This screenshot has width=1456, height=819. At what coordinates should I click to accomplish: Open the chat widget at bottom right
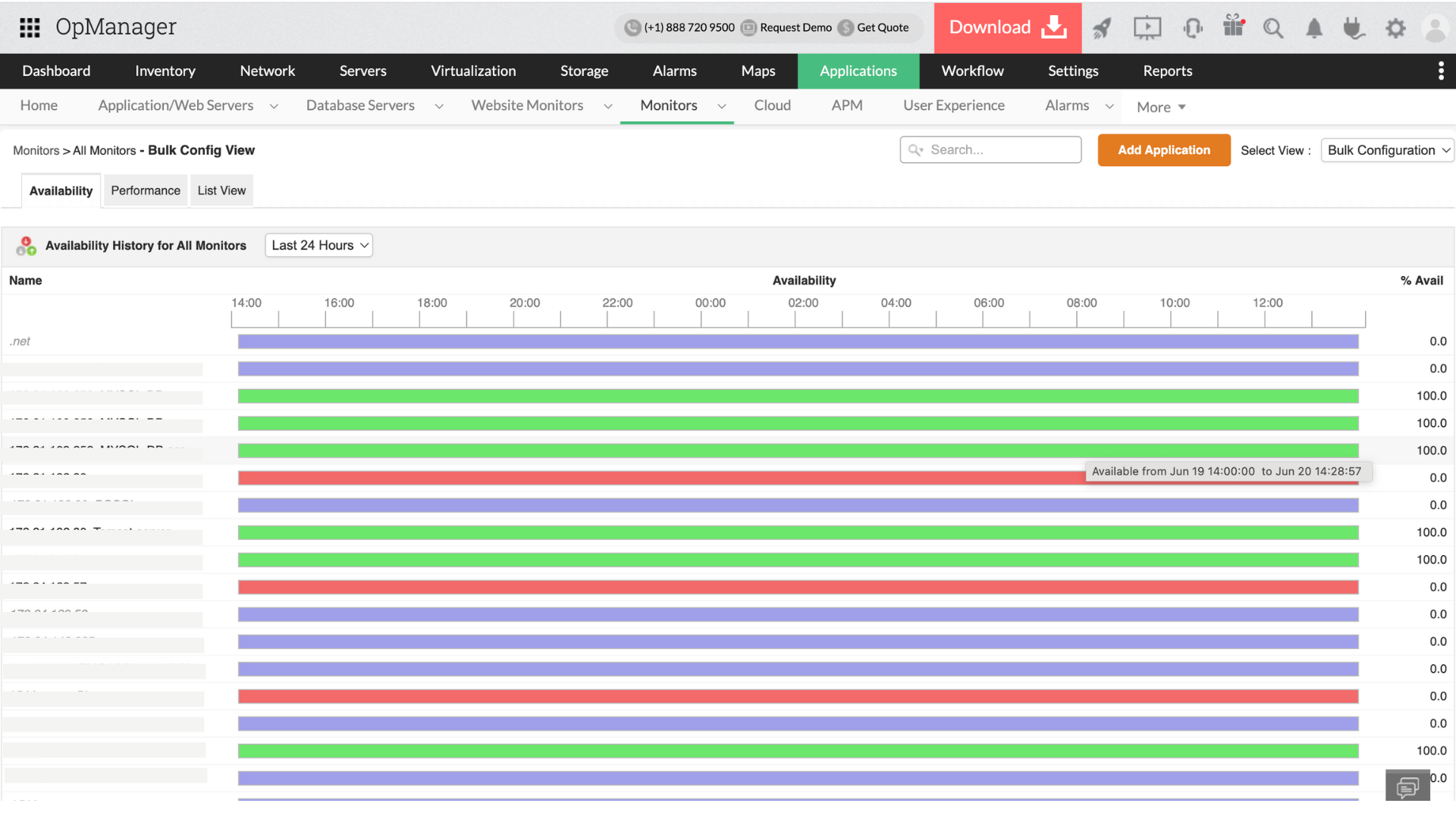pos(1407,786)
